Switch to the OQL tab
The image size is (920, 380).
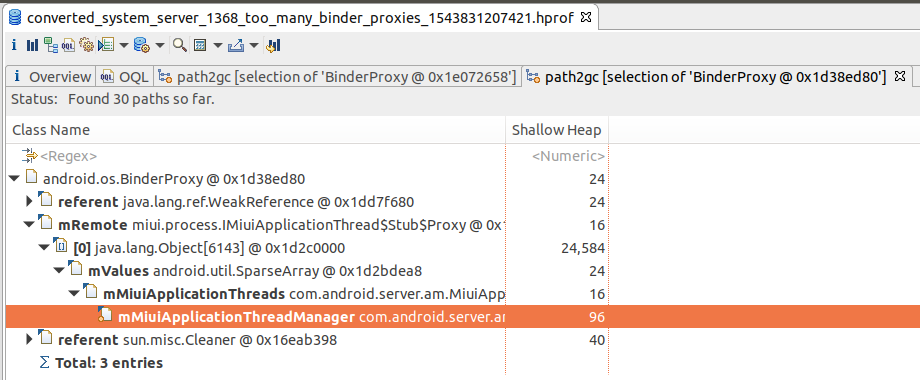[124, 77]
